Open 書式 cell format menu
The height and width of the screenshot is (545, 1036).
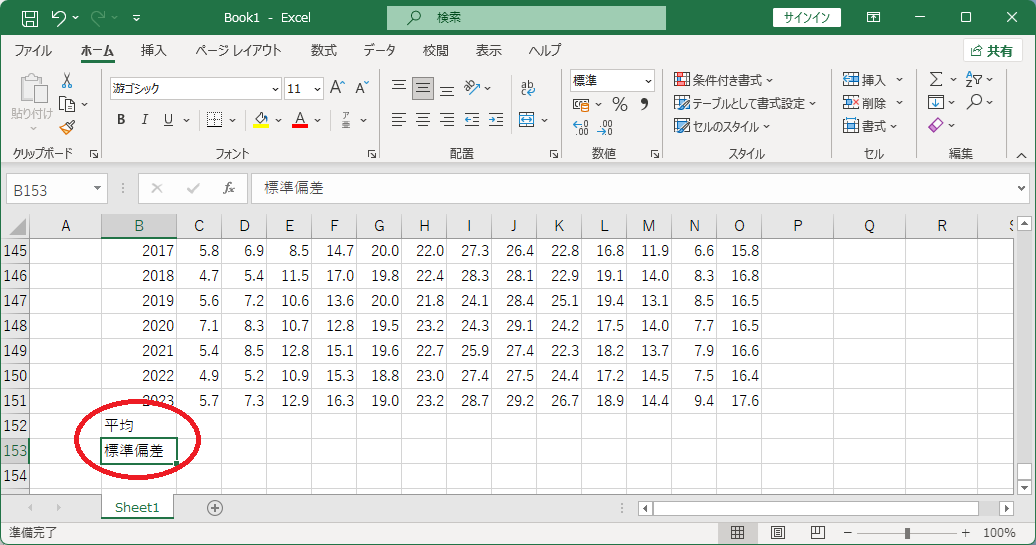[x=870, y=126]
